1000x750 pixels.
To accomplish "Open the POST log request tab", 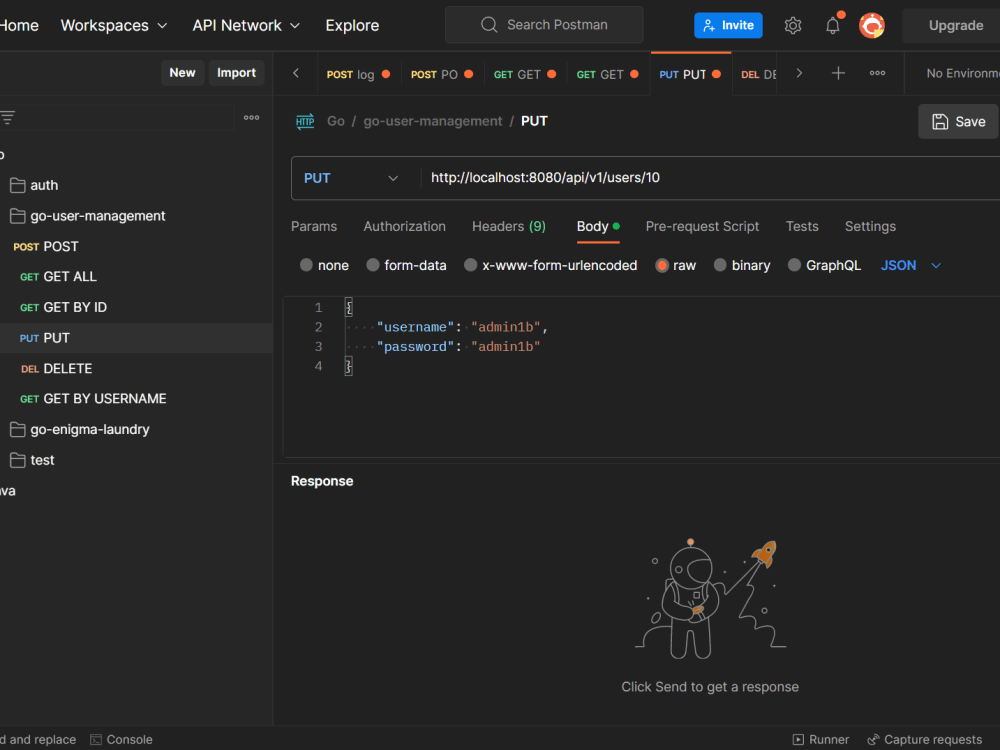I will pos(358,74).
